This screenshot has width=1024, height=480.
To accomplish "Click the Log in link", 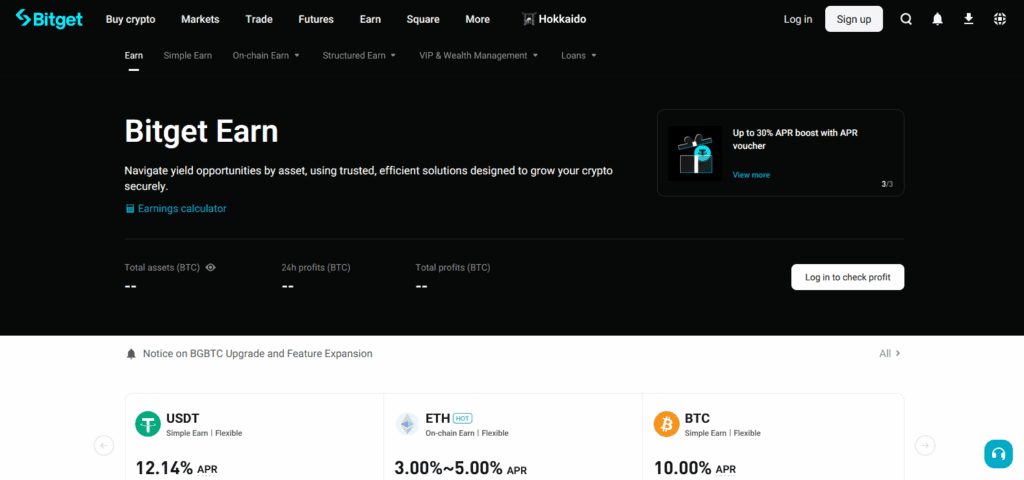I will point(798,20).
